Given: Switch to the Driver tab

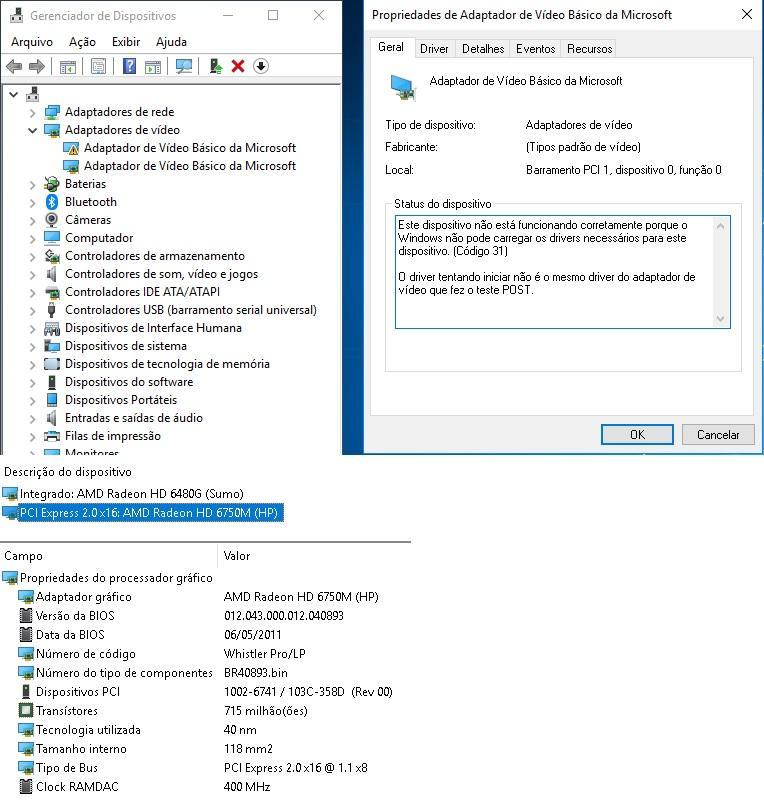Looking at the screenshot, I should pos(434,49).
